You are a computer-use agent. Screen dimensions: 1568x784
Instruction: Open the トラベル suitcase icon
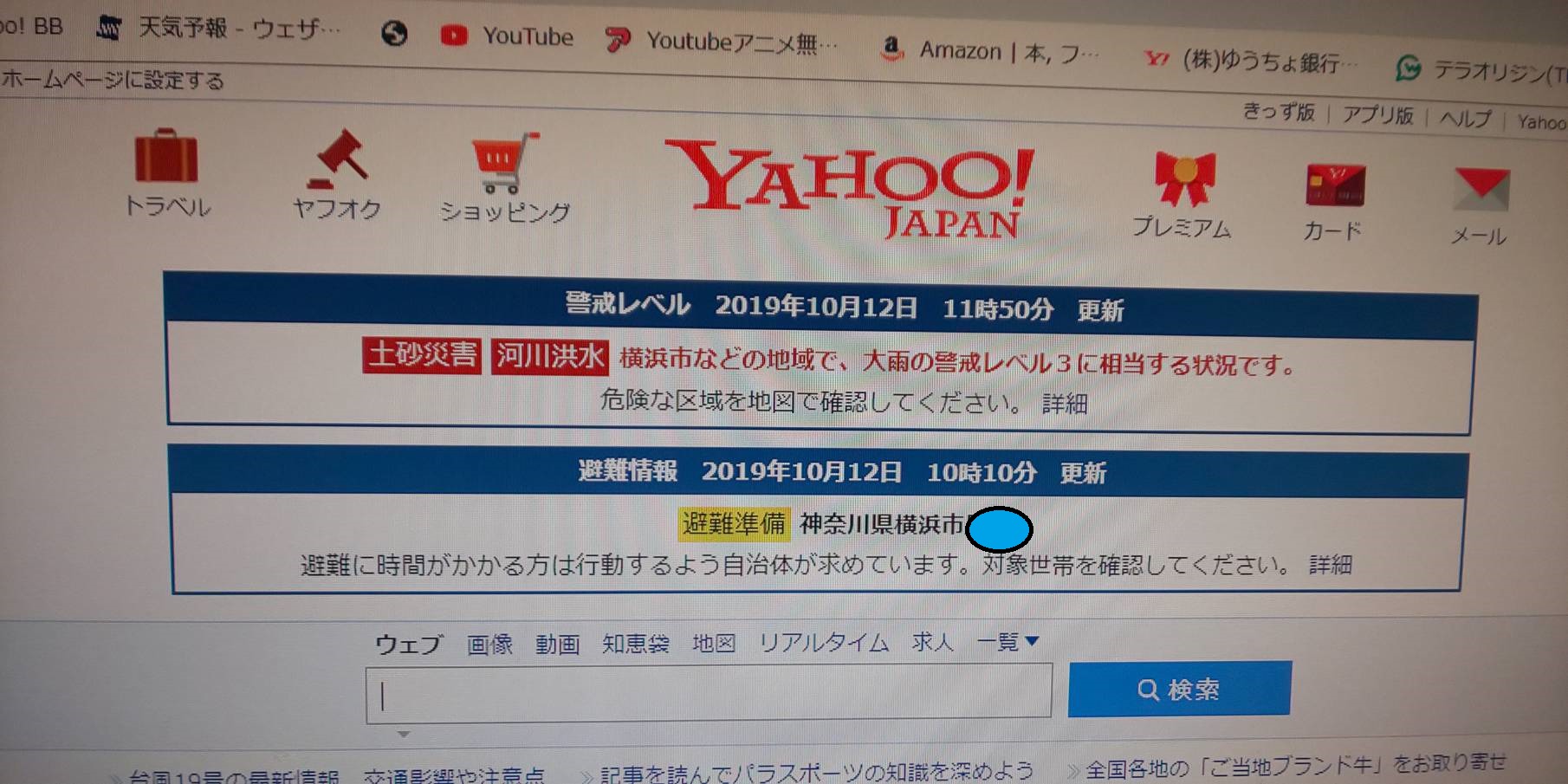point(166,156)
